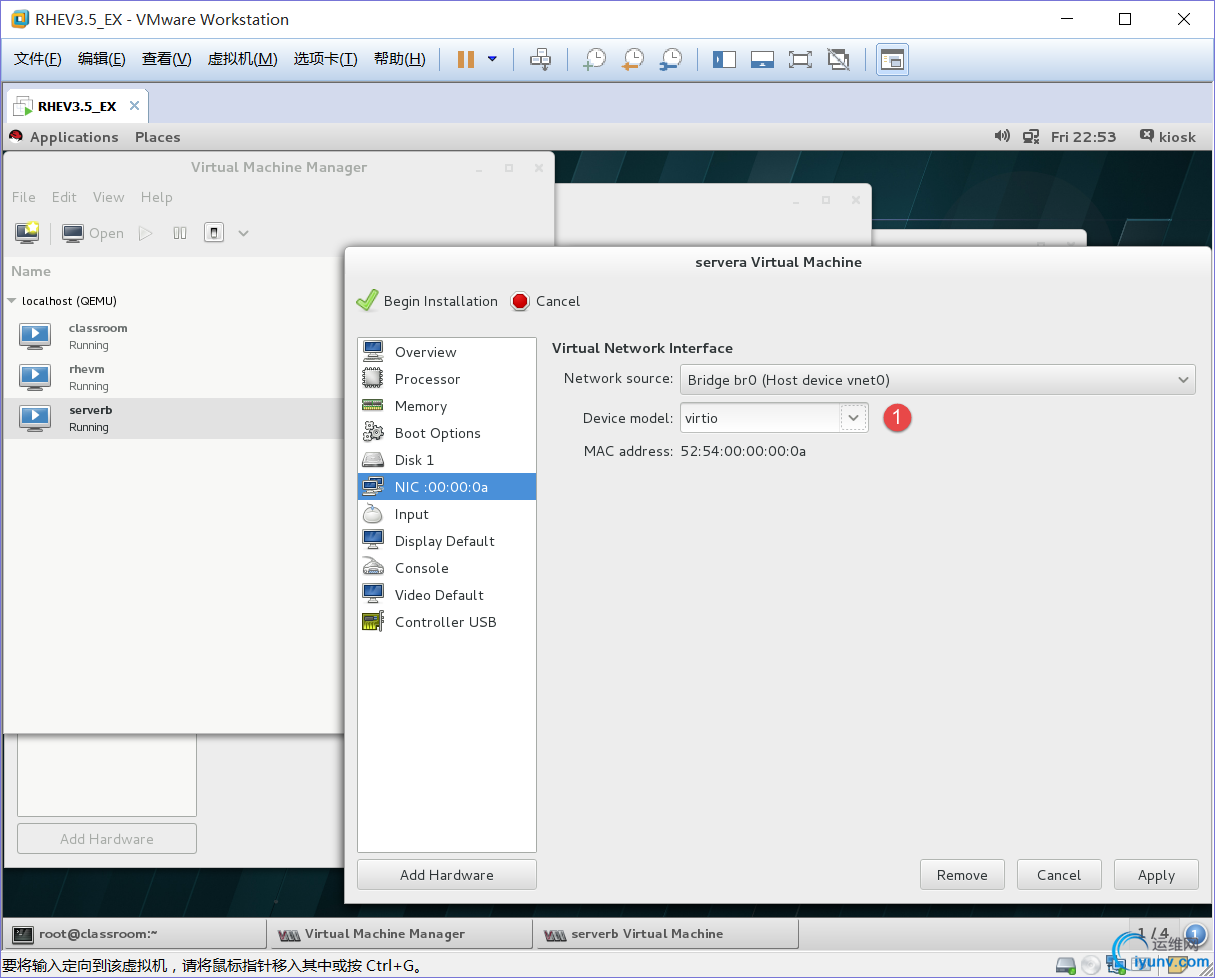Select Processor in hardware list
1215x978 pixels.
(447, 379)
